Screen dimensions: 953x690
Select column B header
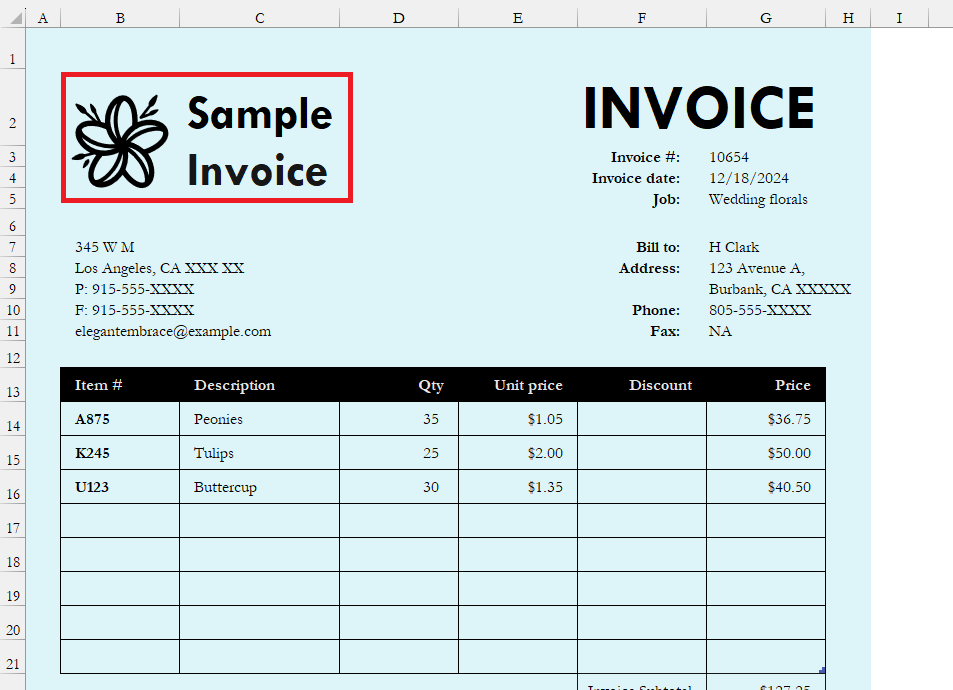click(120, 18)
